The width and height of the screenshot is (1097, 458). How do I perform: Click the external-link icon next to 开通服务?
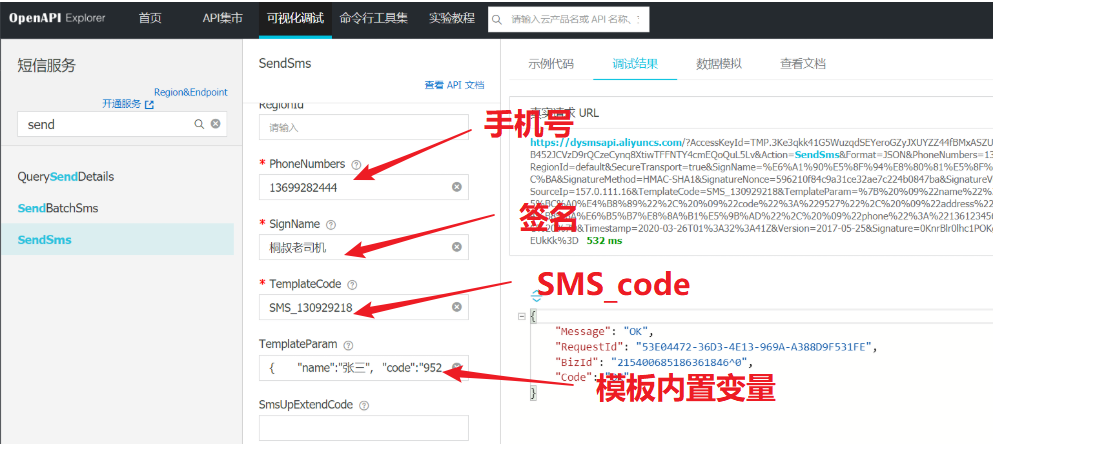pos(149,104)
